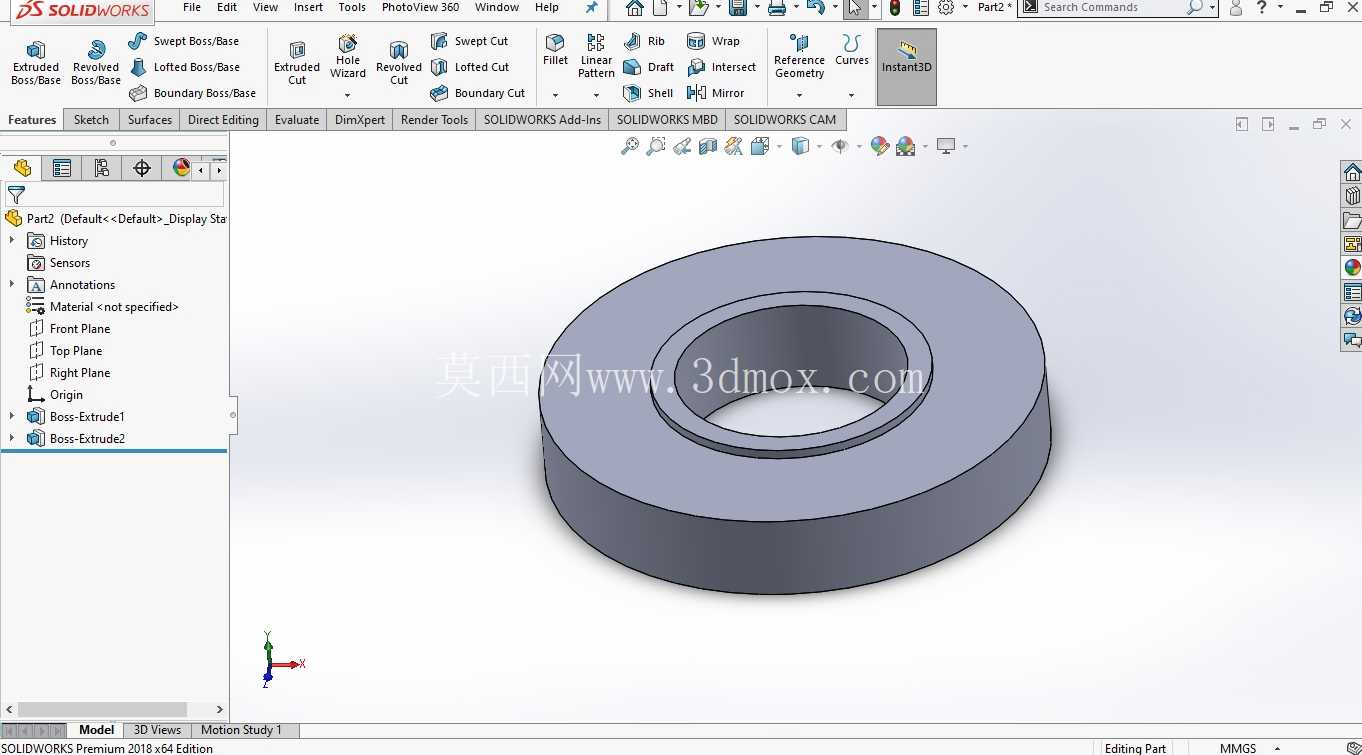Choose the Lofted Boss/Base feature

(x=184, y=67)
